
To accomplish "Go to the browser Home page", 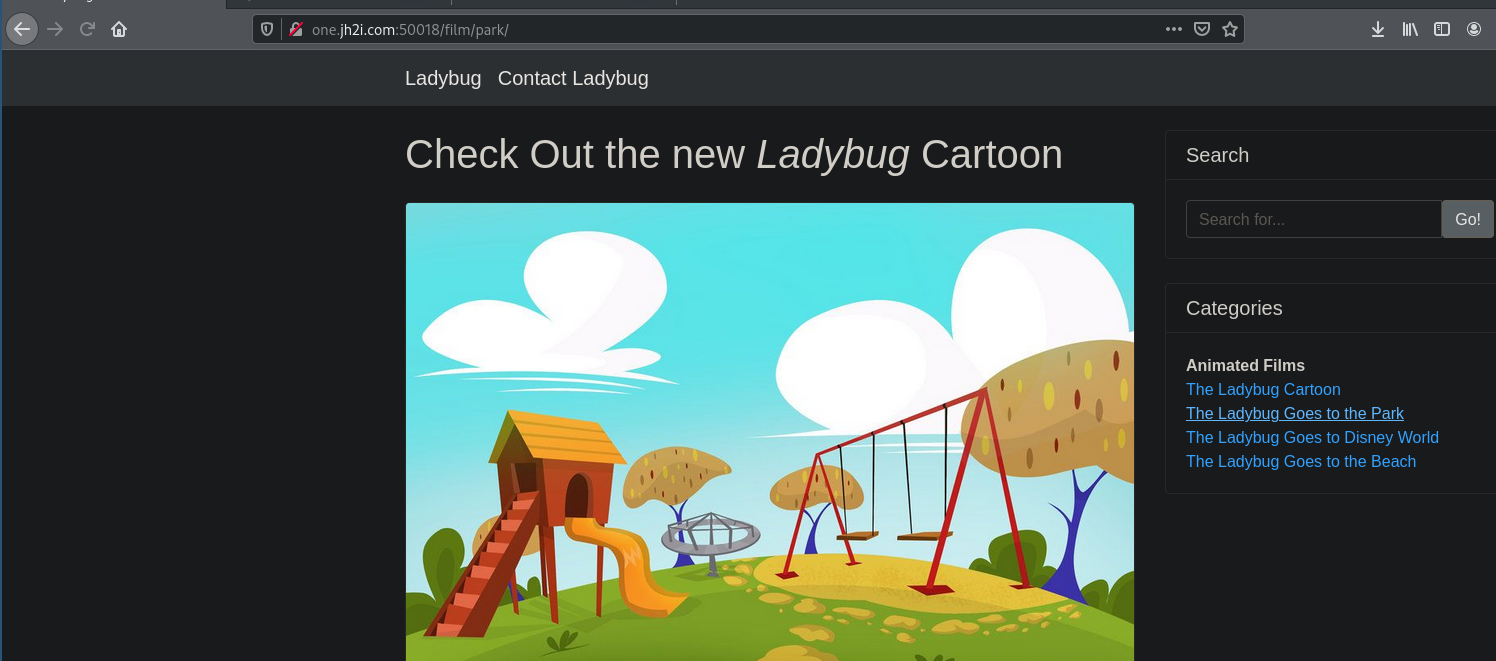I will [119, 29].
